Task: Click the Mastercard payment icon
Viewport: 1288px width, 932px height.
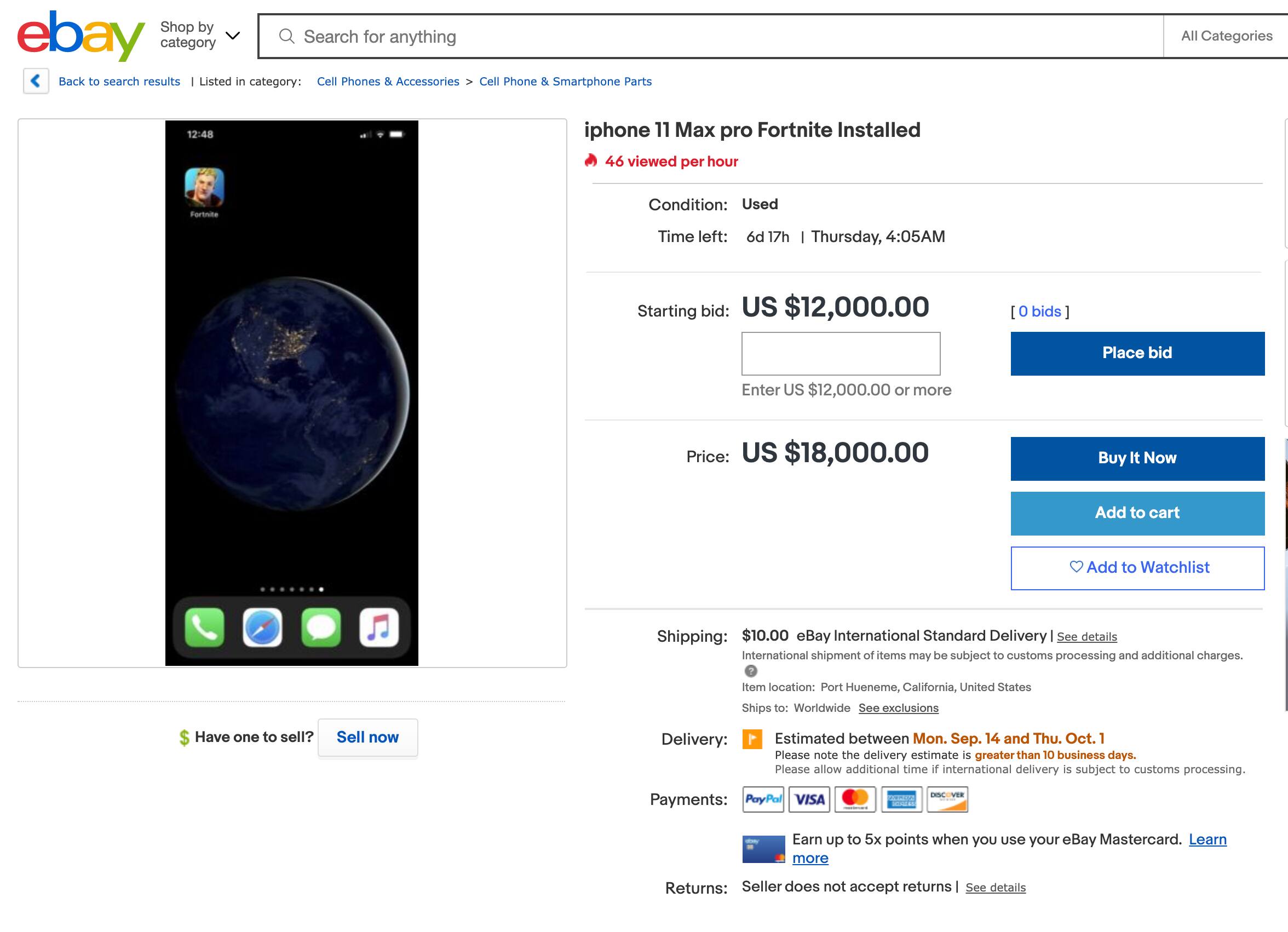Action: 855,799
